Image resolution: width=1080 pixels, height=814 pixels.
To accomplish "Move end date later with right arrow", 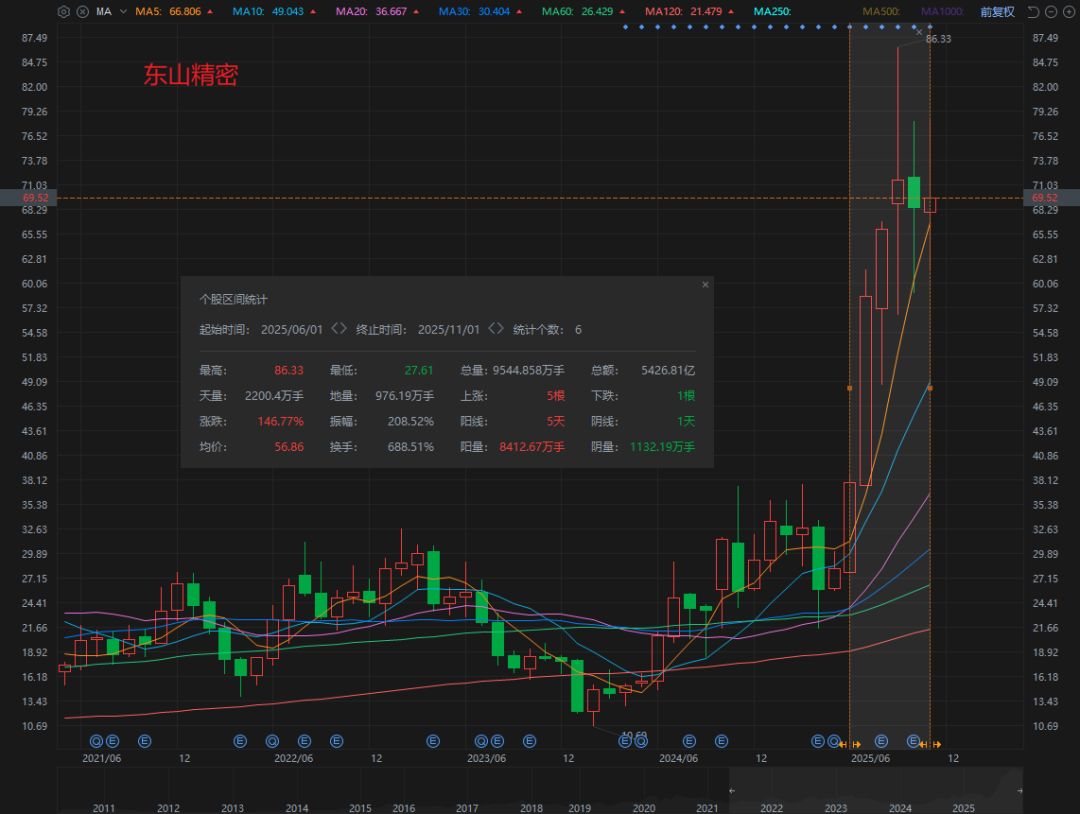I will click(x=501, y=329).
